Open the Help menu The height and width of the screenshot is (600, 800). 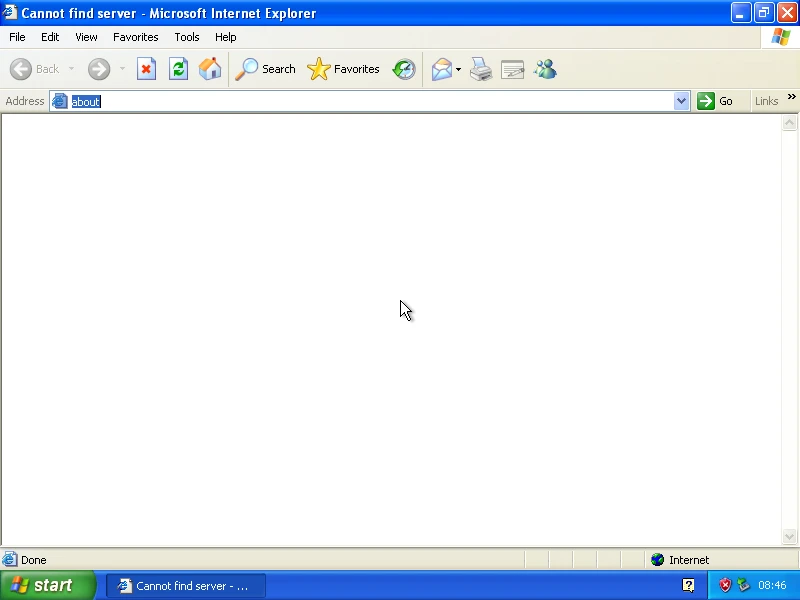pyautogui.click(x=226, y=37)
